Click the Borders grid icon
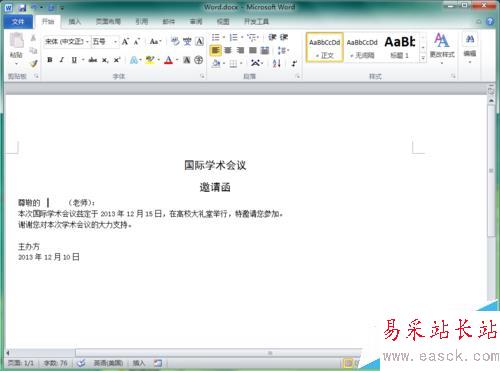Image resolution: width=500 pixels, height=371 pixels. tap(233, 63)
